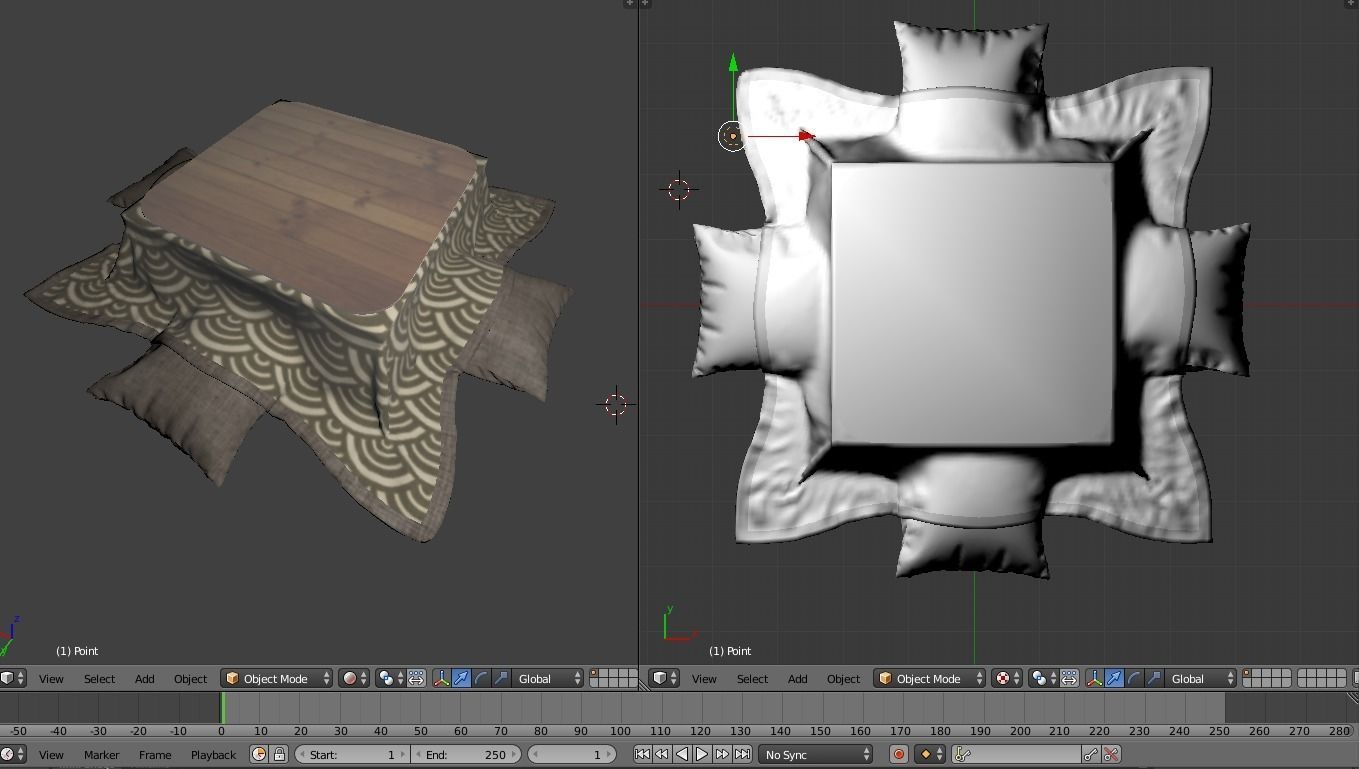Open timeline Playback menu
Viewport: 1359px width, 769px height.
click(x=213, y=754)
